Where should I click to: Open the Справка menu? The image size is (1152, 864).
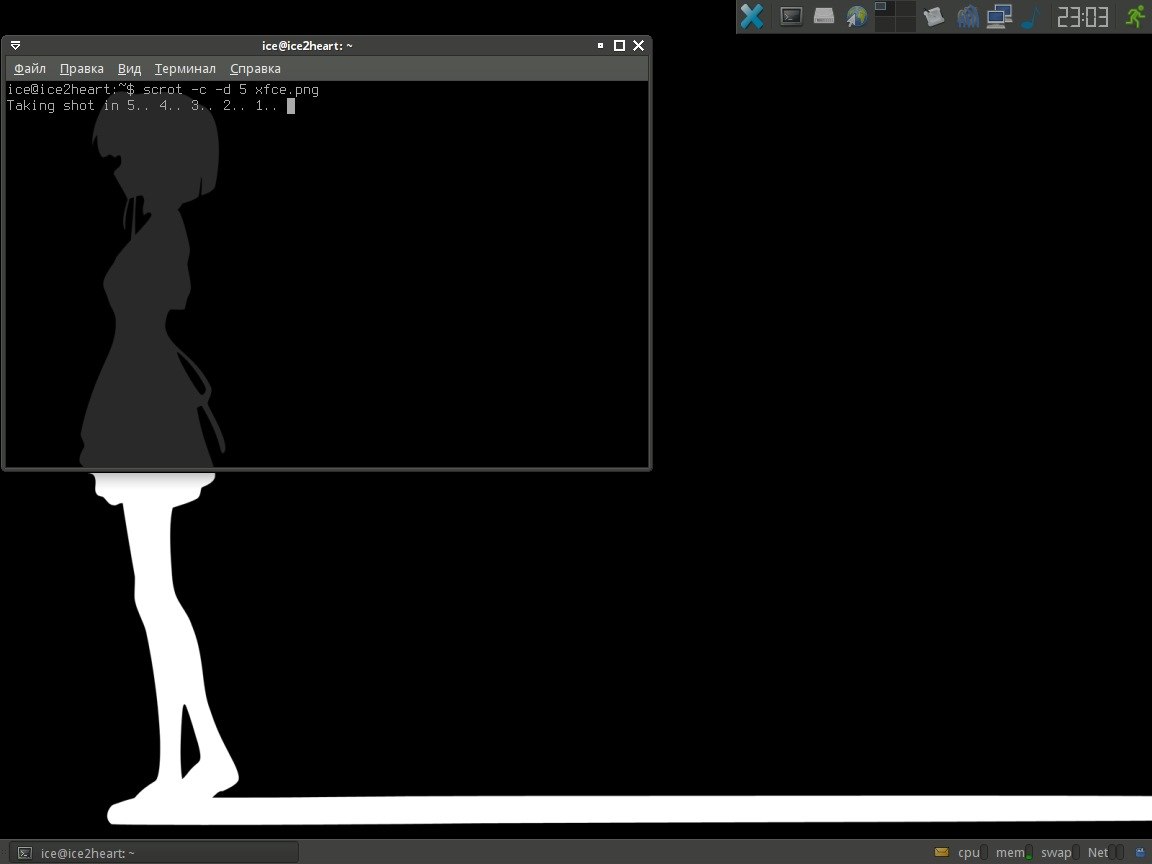(255, 68)
